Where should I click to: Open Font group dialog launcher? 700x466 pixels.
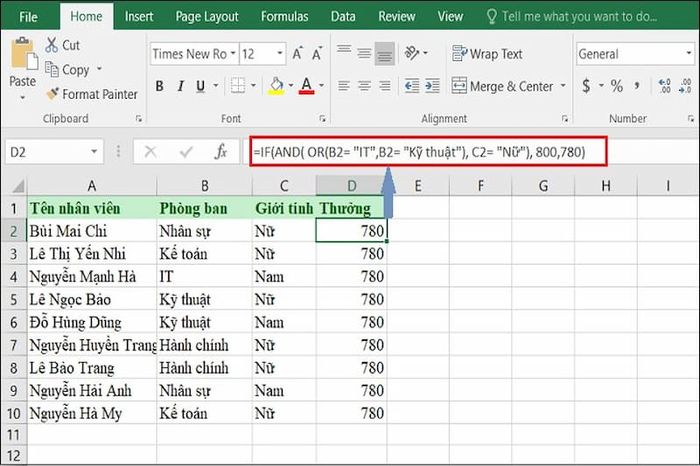point(322,118)
